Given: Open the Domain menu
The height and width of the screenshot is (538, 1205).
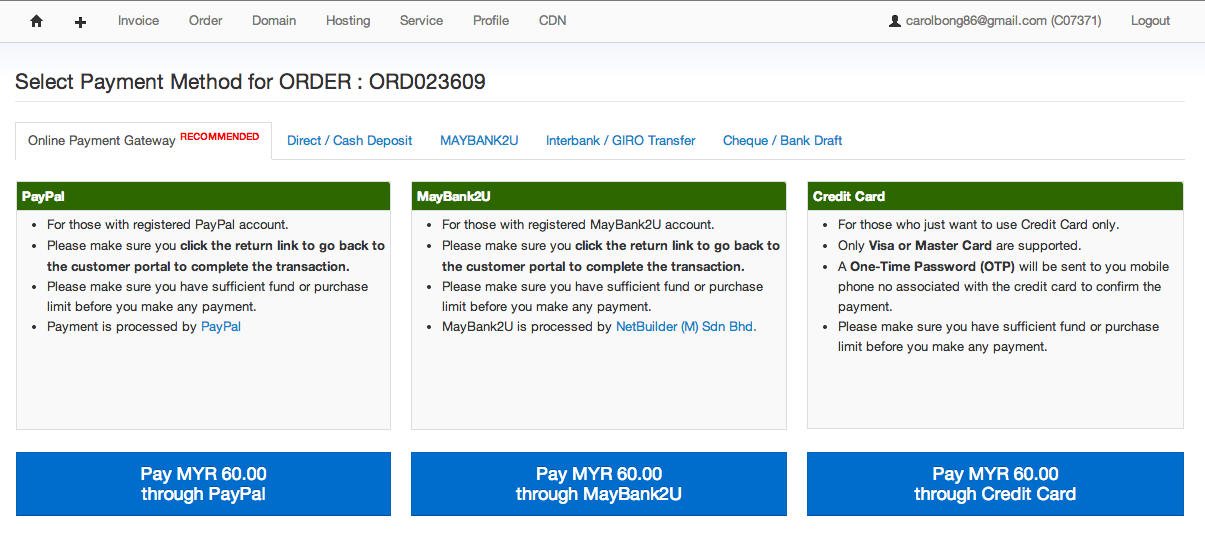Looking at the screenshot, I should 274,21.
